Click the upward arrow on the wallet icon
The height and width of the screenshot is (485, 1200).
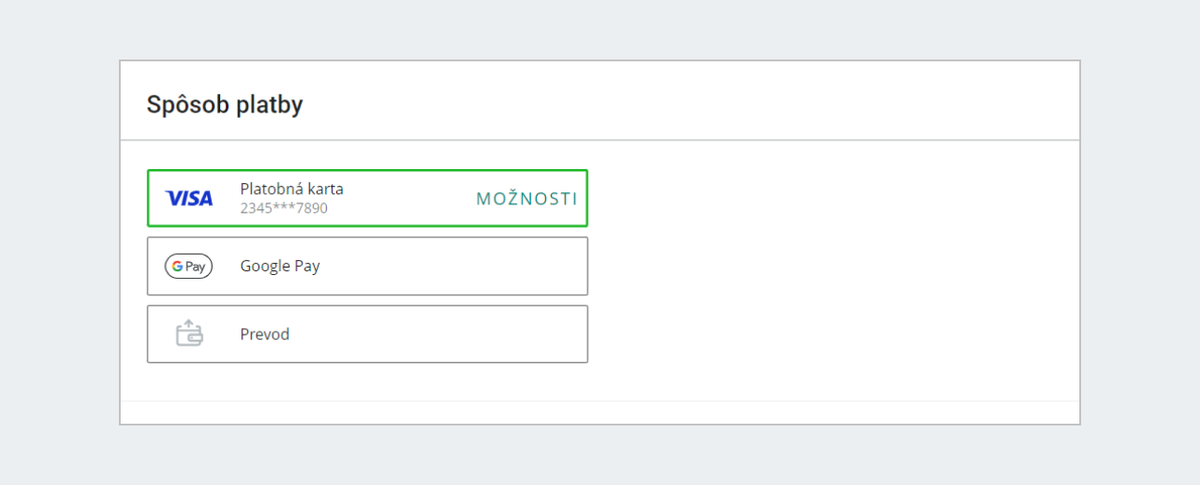(x=186, y=325)
